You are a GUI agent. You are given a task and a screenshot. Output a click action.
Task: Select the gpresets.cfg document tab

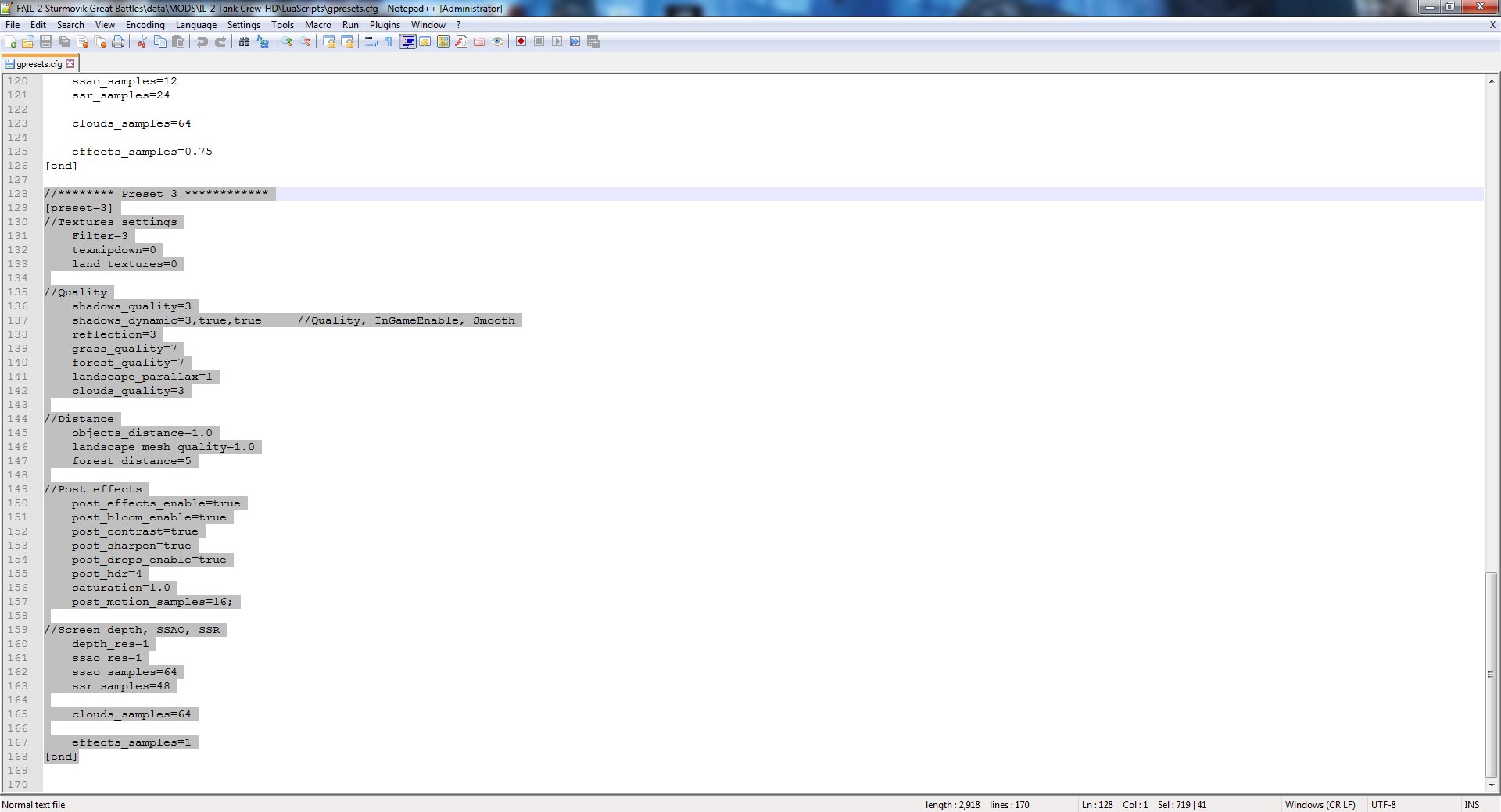[40, 64]
